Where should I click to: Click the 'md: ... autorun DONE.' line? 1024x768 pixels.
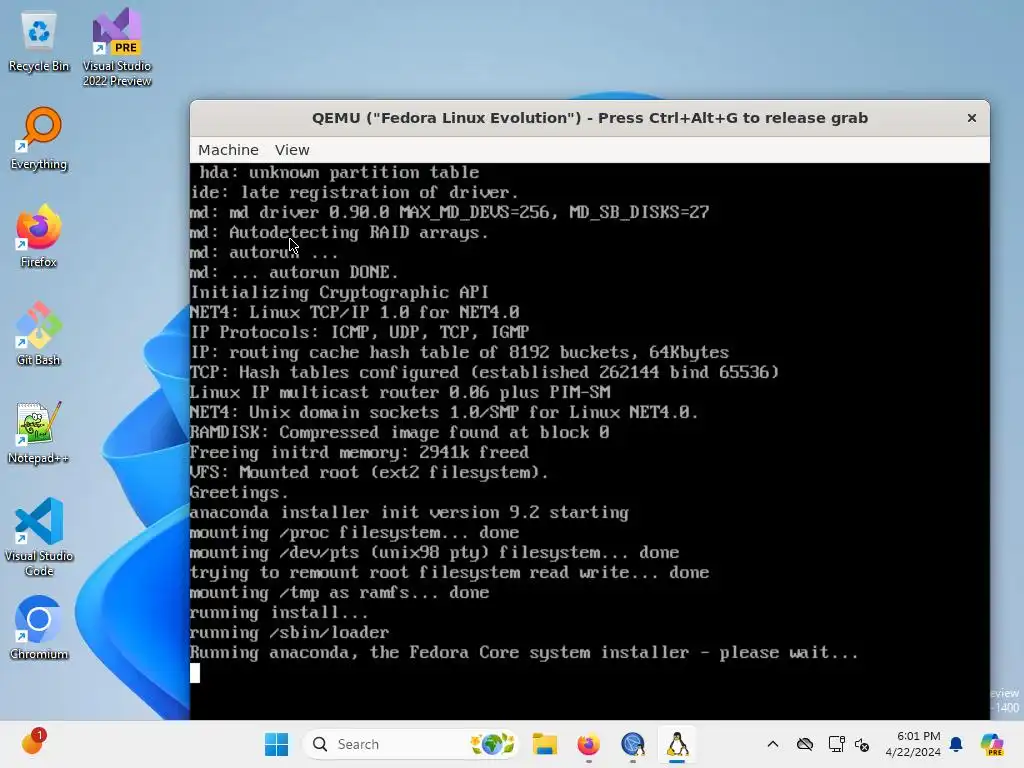tap(294, 272)
